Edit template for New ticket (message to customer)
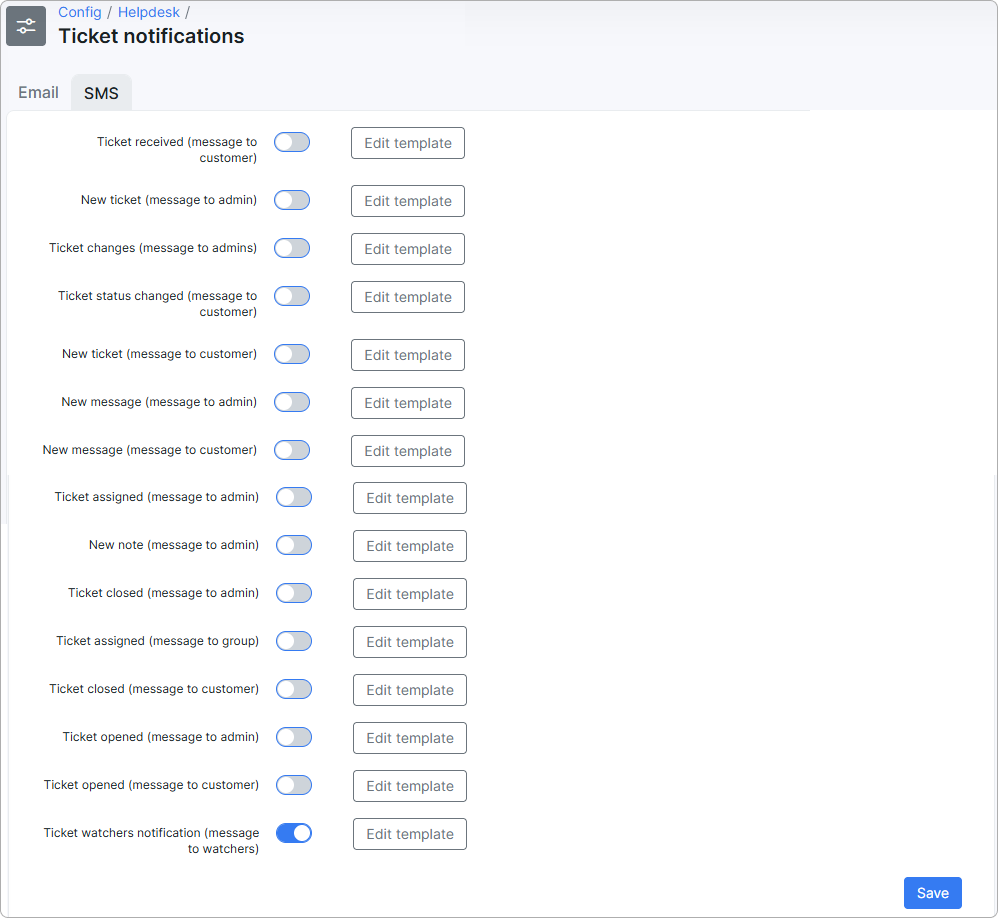 [x=408, y=355]
